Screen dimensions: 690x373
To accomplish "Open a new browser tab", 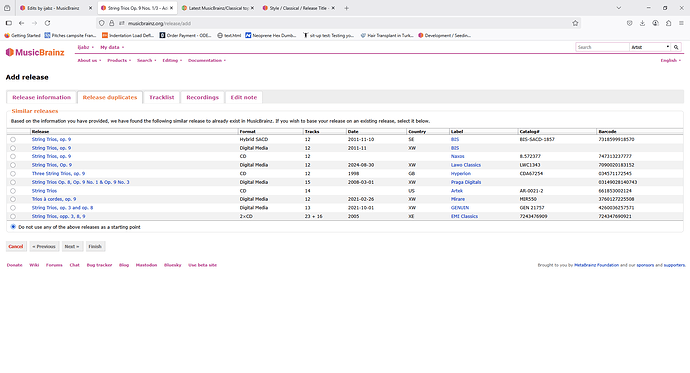I will [346, 8].
